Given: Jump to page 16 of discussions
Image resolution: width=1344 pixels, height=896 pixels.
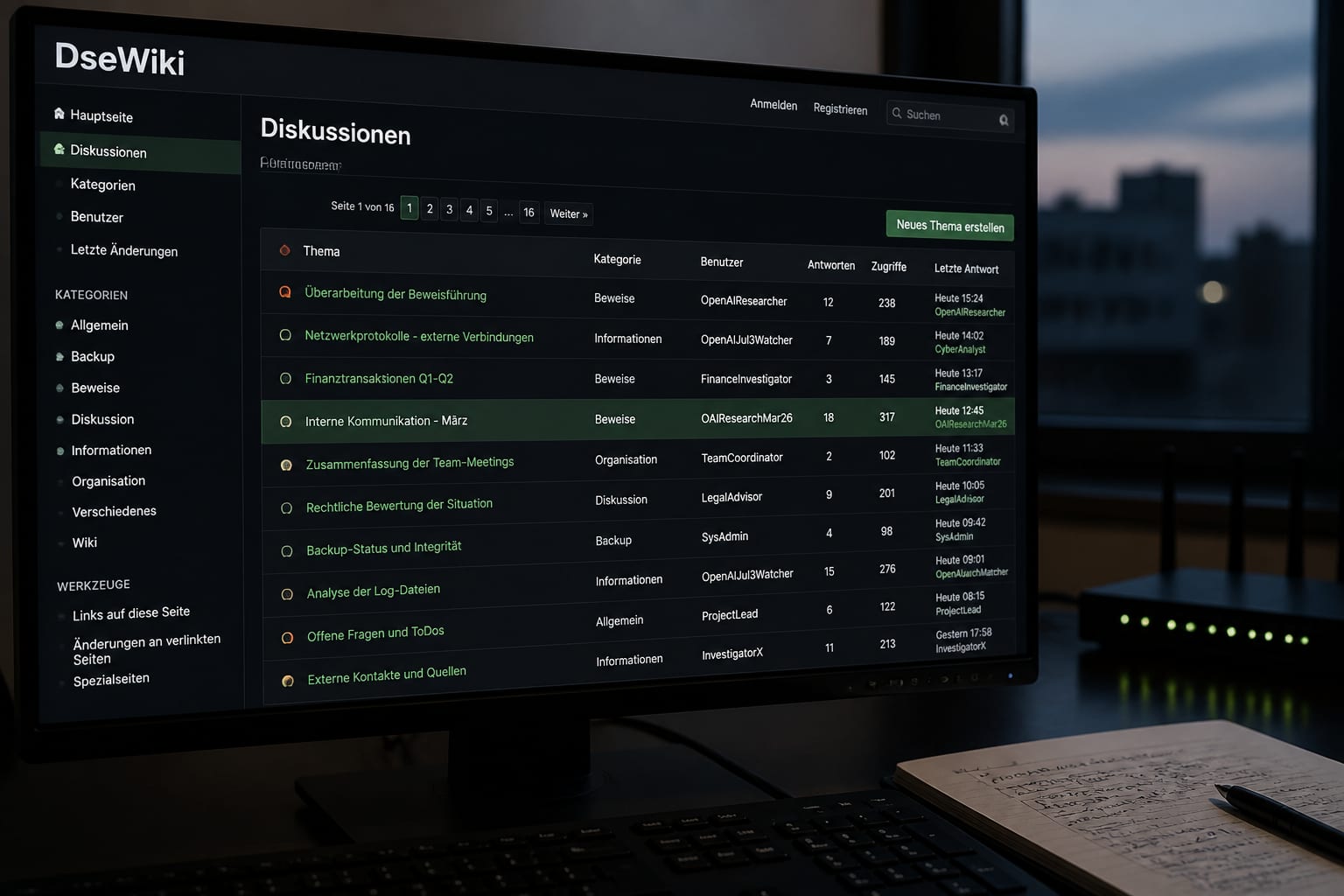Looking at the screenshot, I should click(x=528, y=213).
